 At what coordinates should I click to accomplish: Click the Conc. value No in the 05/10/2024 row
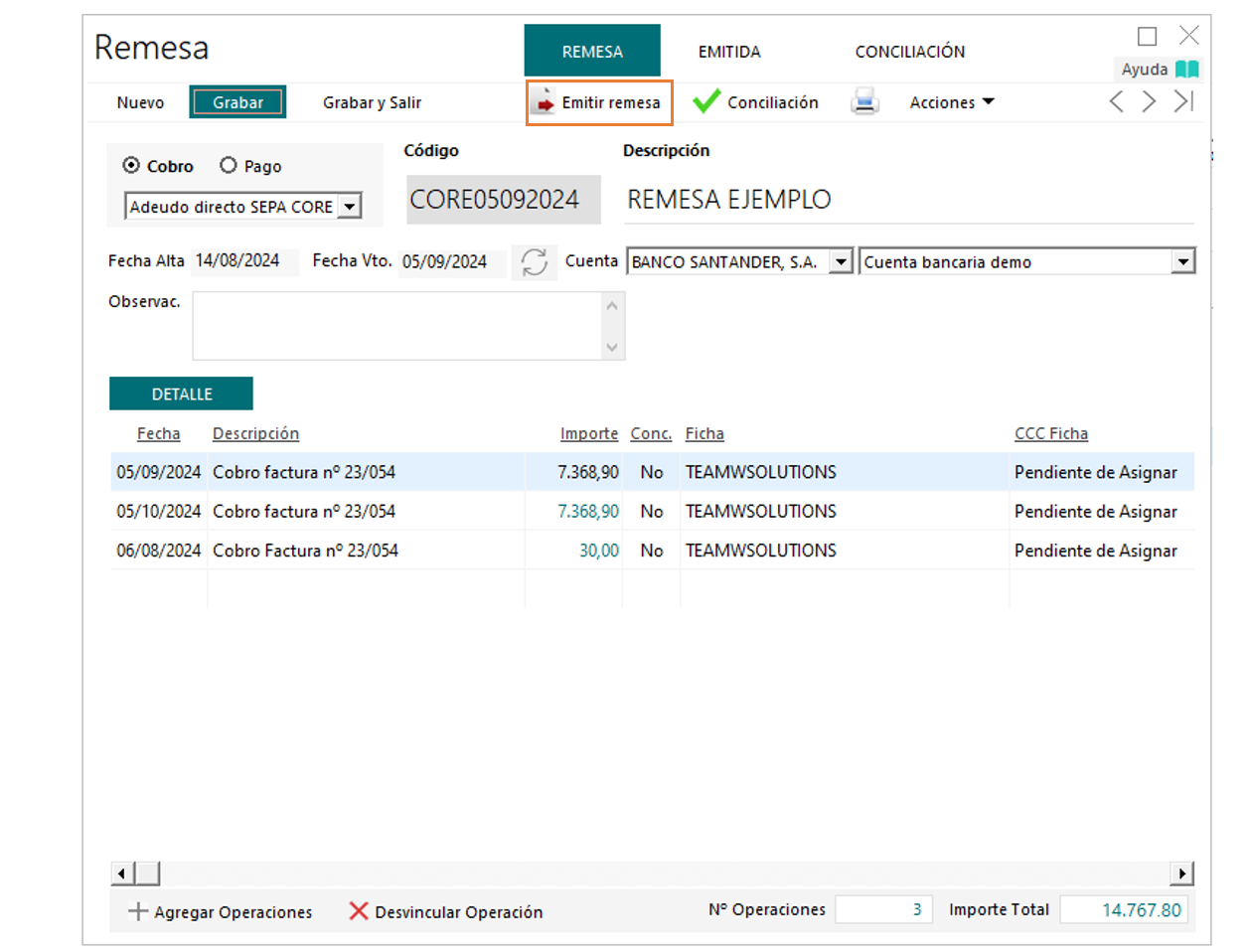point(652,512)
